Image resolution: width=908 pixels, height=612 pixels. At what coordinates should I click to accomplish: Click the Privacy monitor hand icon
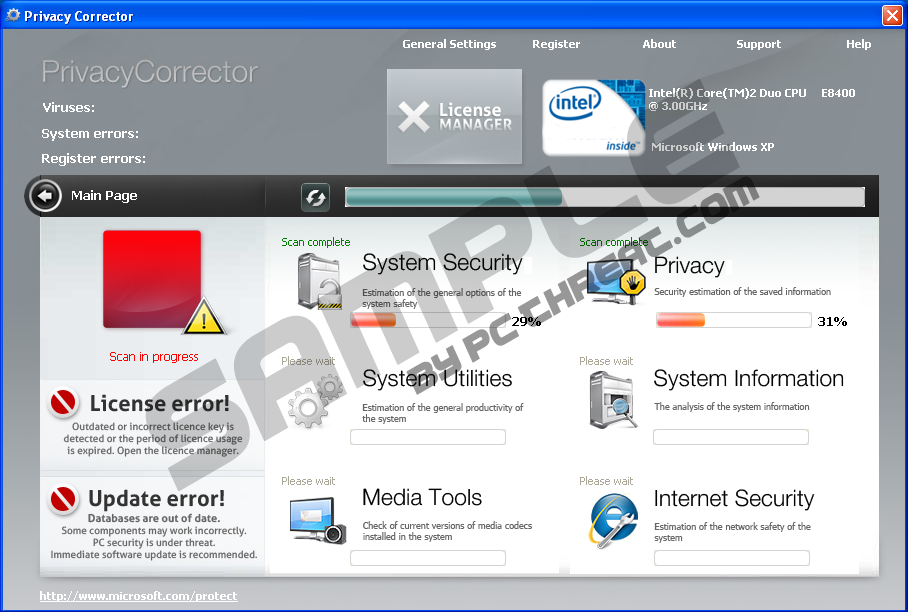point(616,282)
